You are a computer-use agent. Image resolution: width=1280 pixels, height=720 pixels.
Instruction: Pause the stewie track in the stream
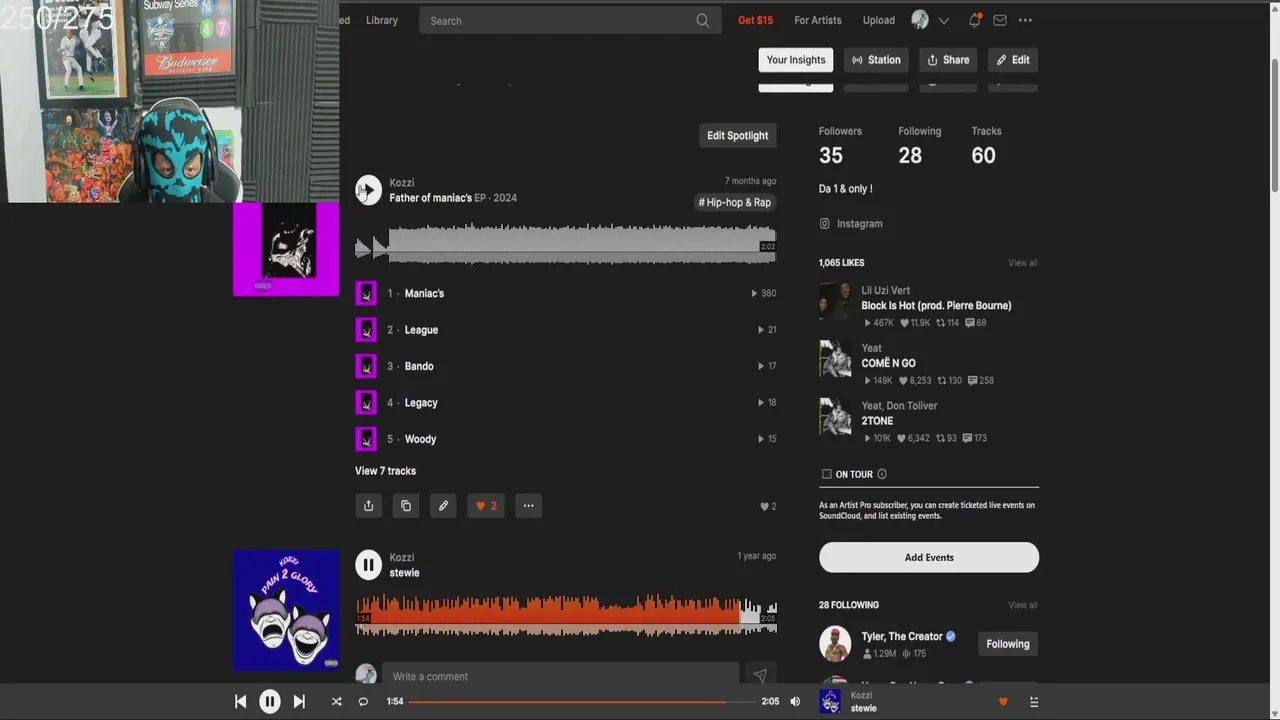pos(368,565)
